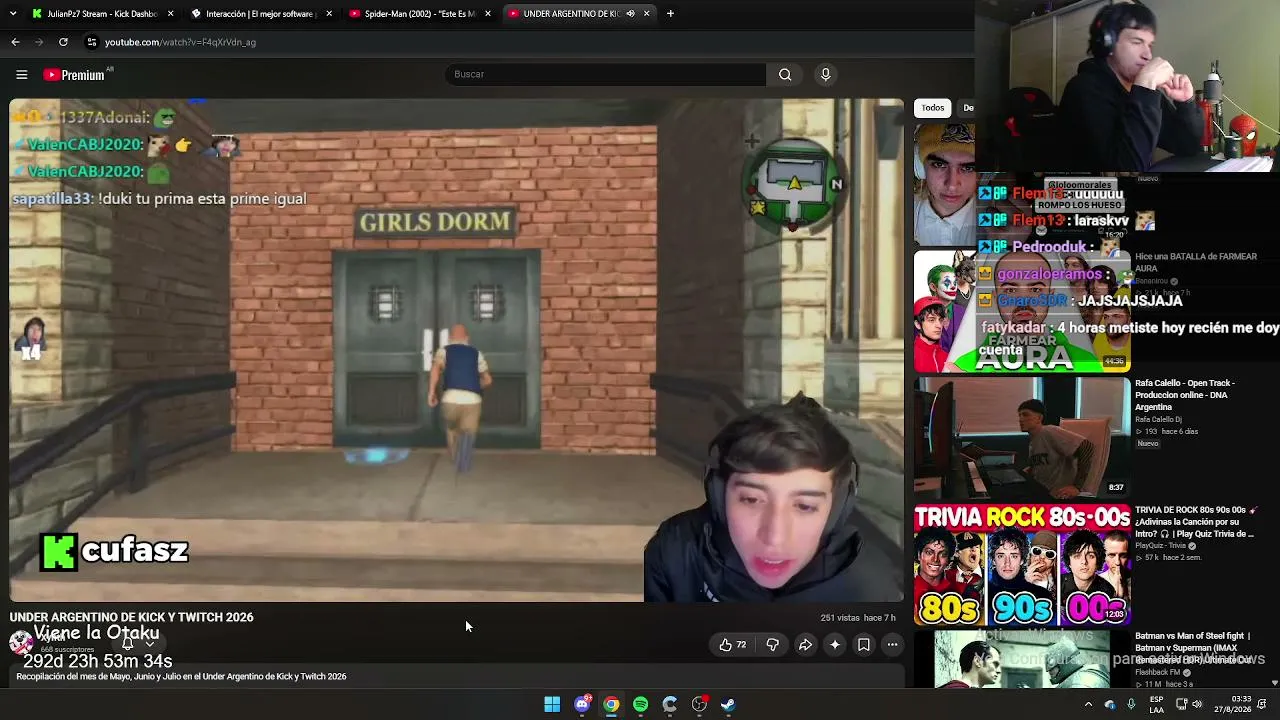The width and height of the screenshot is (1280, 720).
Task: Show hidden system tray icons
Action: [x=1088, y=704]
